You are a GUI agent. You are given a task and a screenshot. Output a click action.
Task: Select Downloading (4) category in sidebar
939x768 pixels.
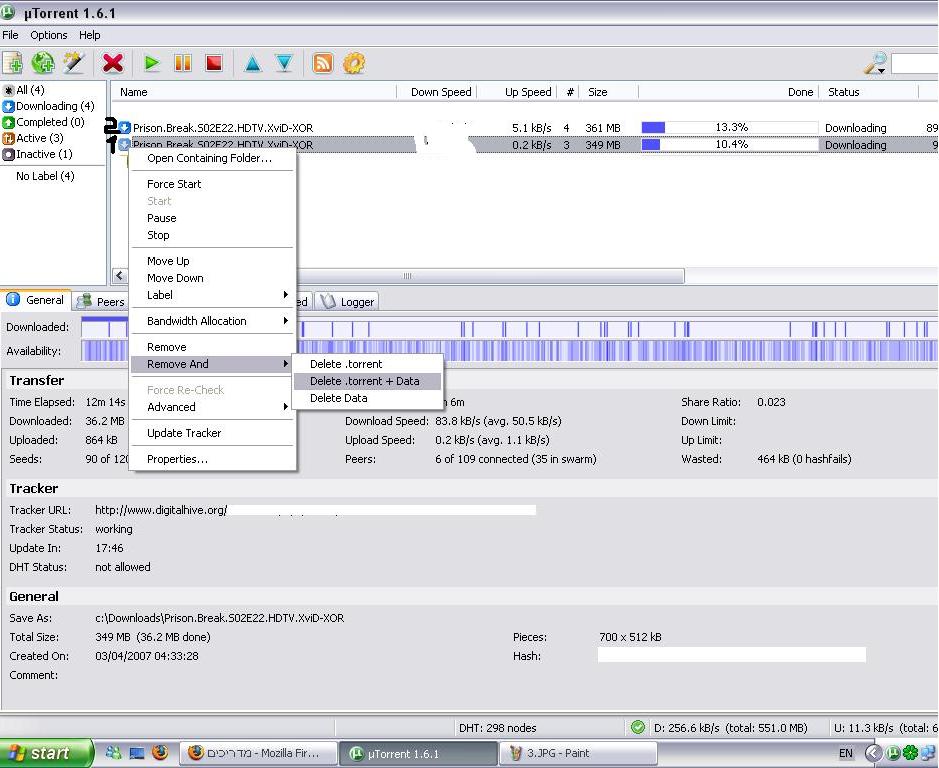tap(54, 106)
